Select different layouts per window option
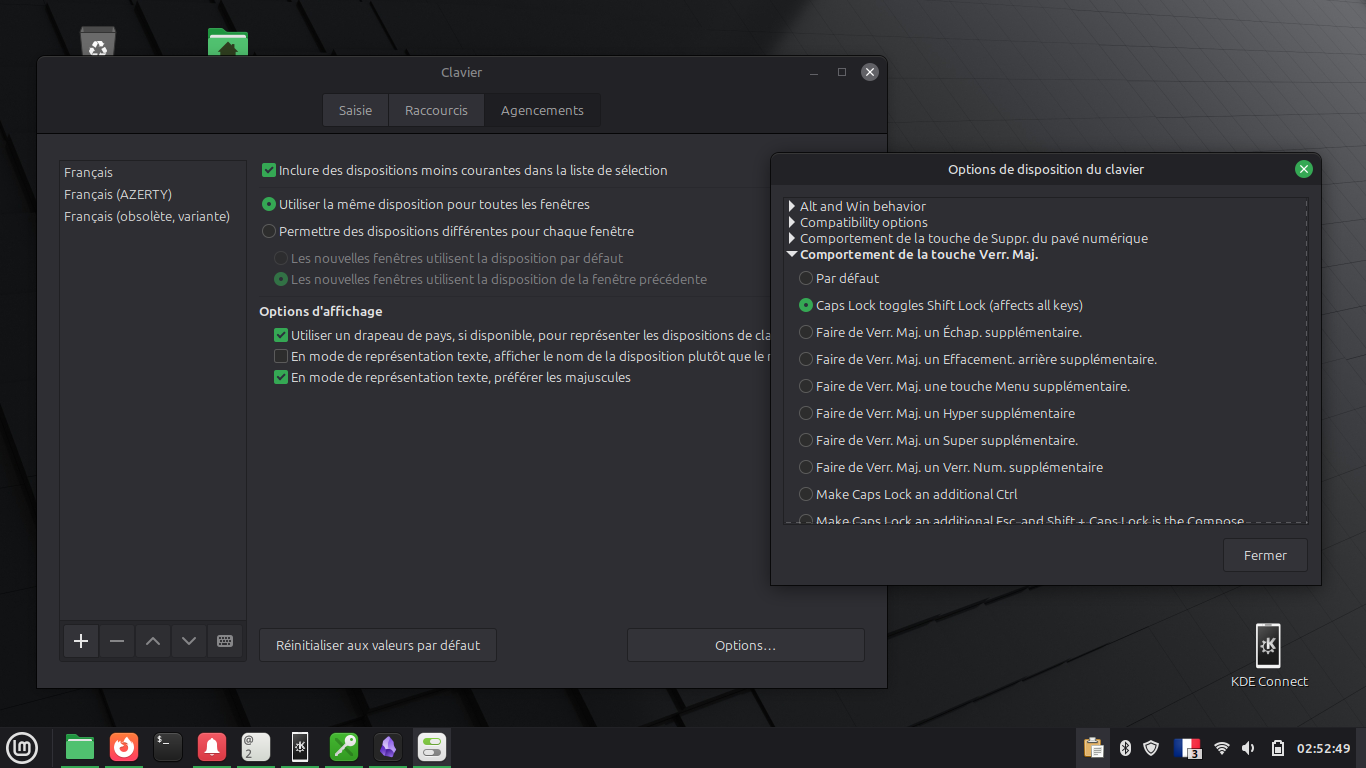Image resolution: width=1366 pixels, height=768 pixels. coord(269,232)
